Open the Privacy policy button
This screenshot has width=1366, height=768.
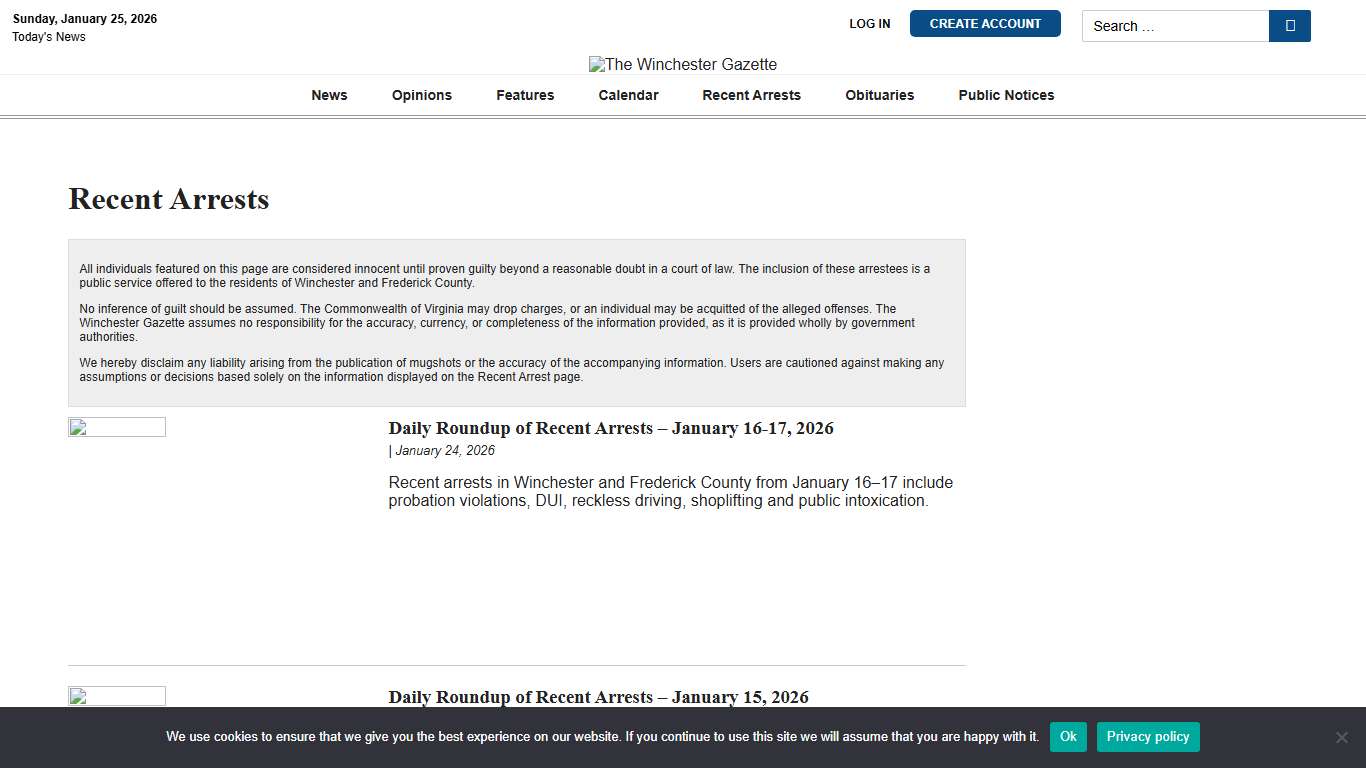coord(1147,737)
